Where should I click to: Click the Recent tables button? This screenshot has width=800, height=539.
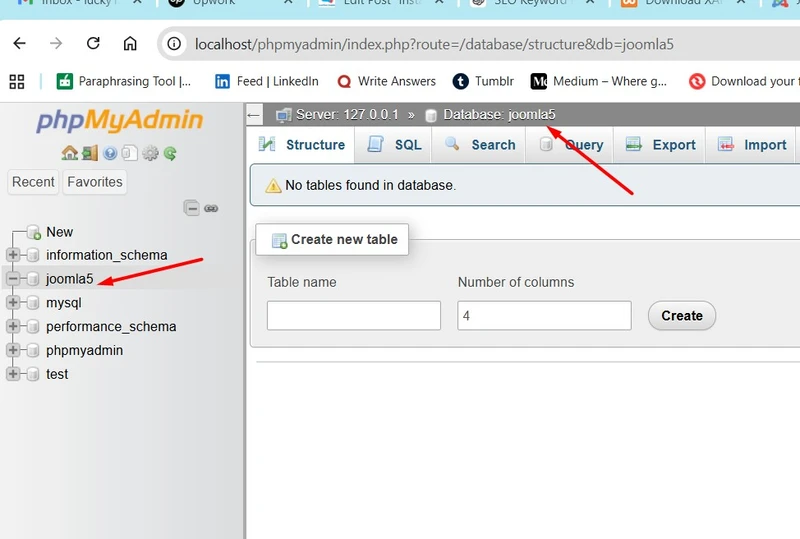coord(33,182)
